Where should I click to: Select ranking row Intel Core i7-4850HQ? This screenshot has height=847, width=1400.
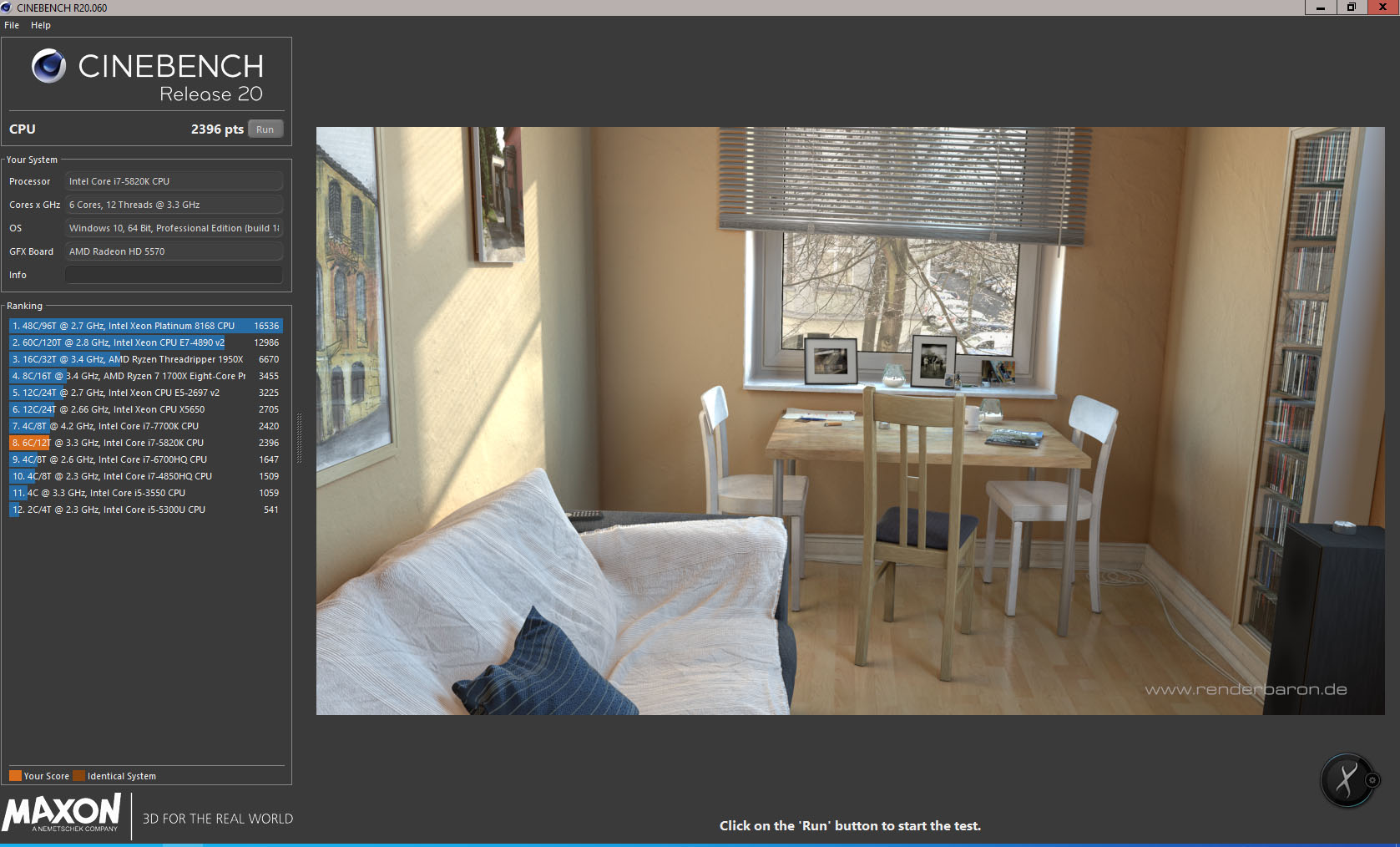point(146,476)
